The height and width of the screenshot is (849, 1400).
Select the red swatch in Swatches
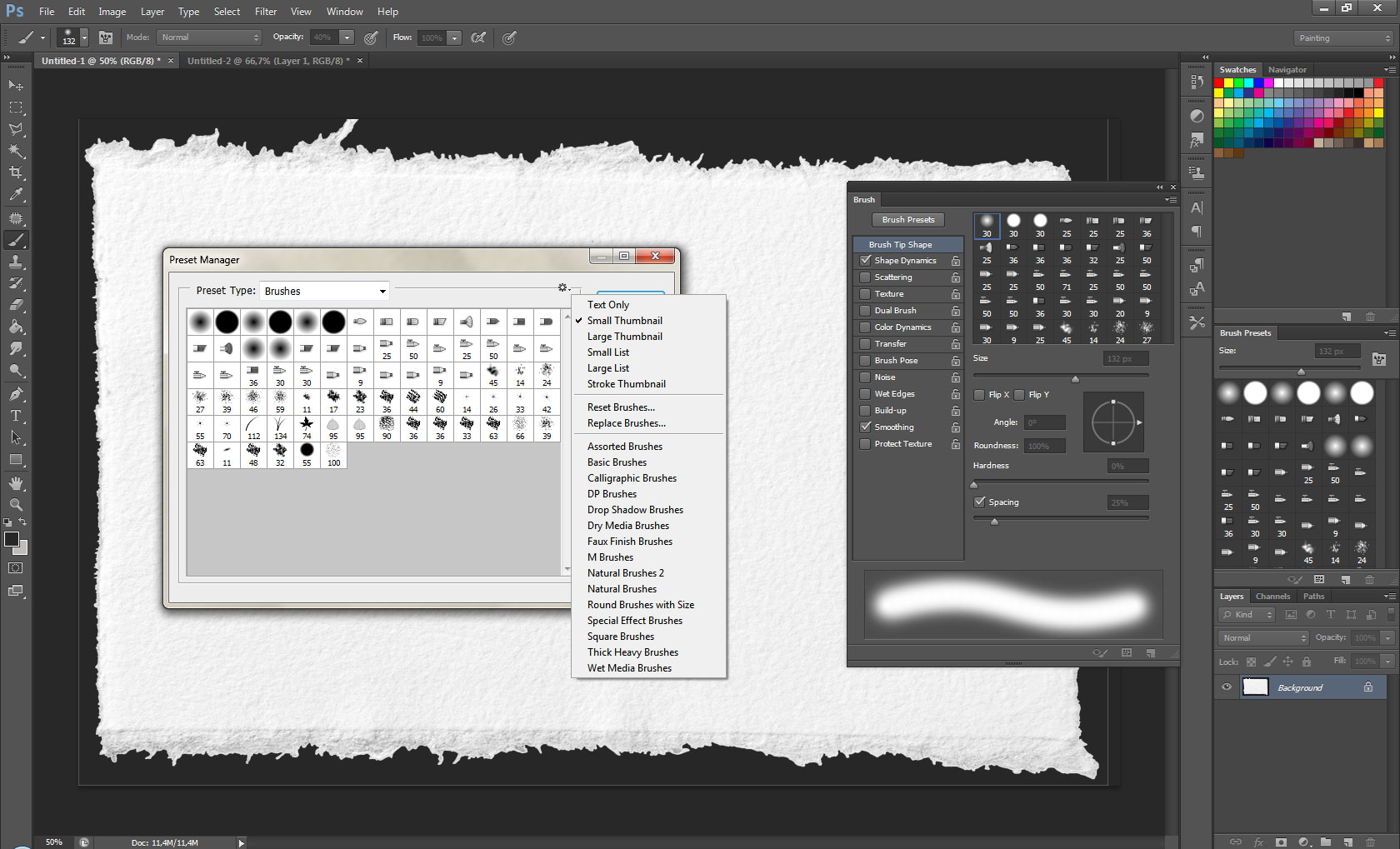pos(1219,83)
